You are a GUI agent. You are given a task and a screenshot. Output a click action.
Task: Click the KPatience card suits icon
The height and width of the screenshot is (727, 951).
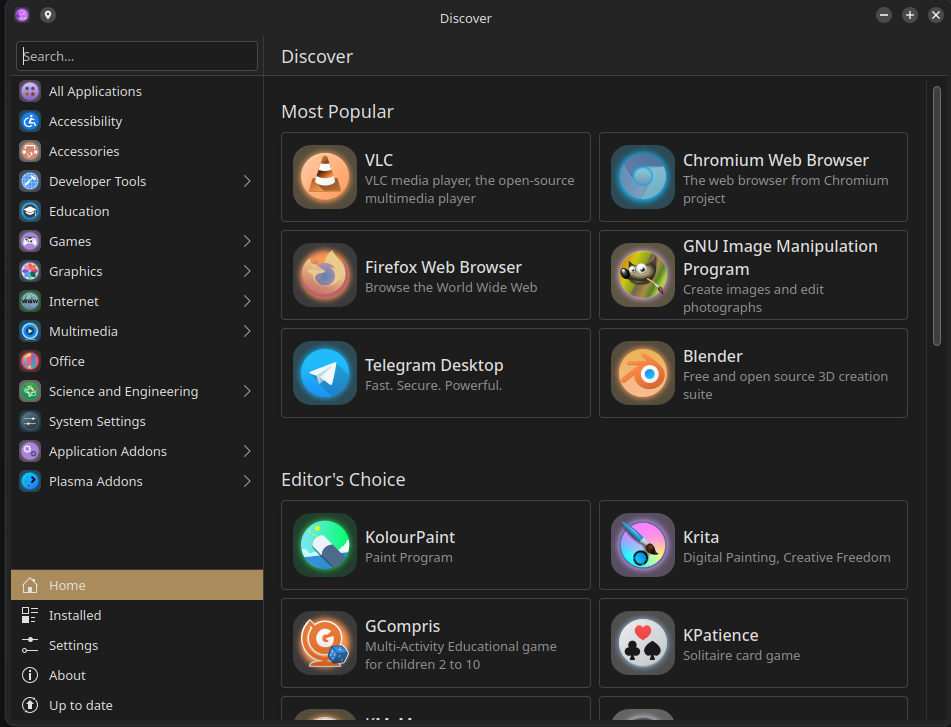[643, 643]
